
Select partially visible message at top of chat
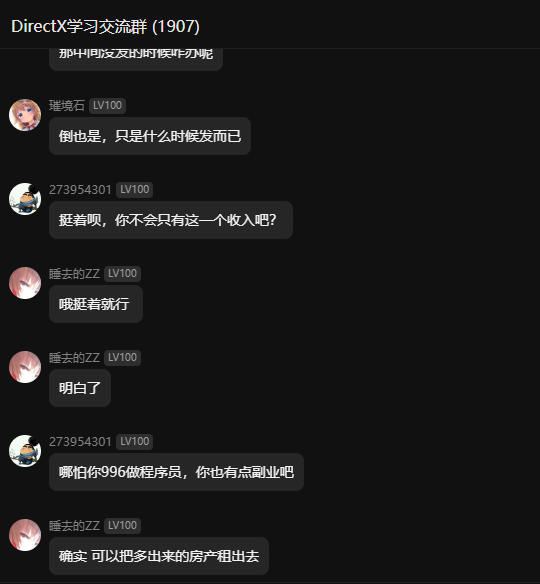136,59
